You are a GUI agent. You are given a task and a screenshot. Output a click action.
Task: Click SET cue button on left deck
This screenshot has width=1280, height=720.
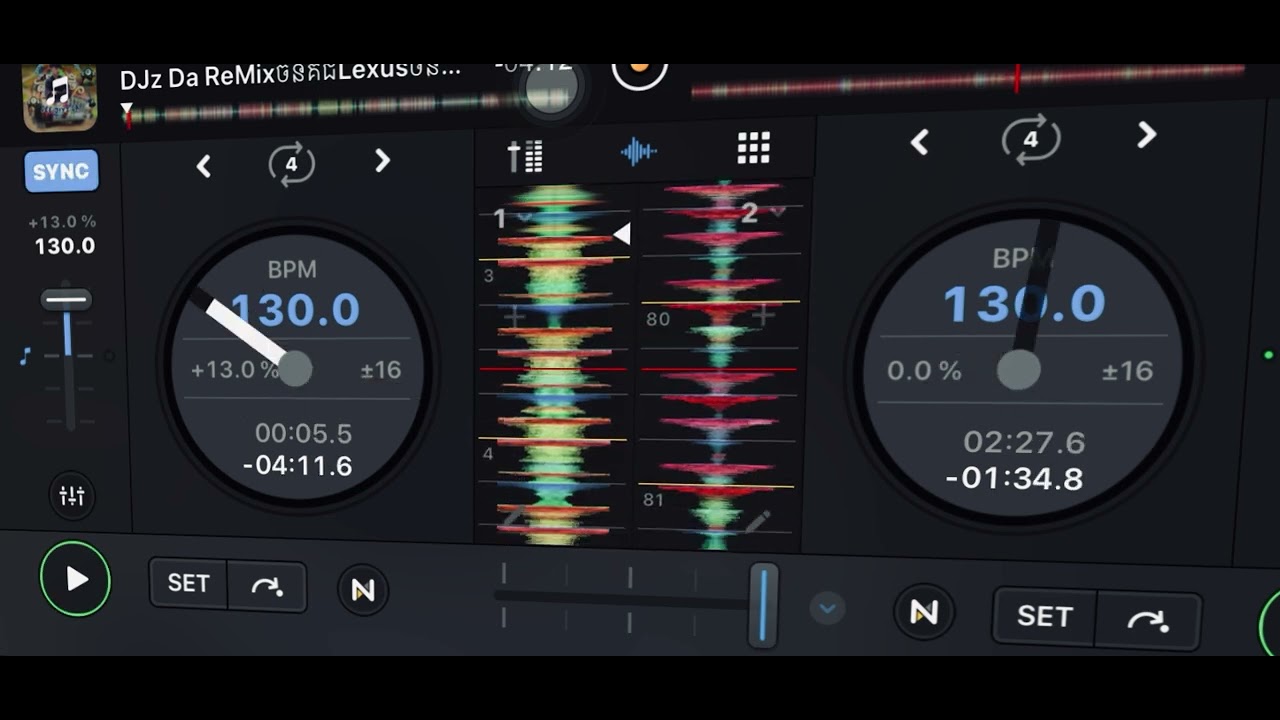(x=188, y=583)
